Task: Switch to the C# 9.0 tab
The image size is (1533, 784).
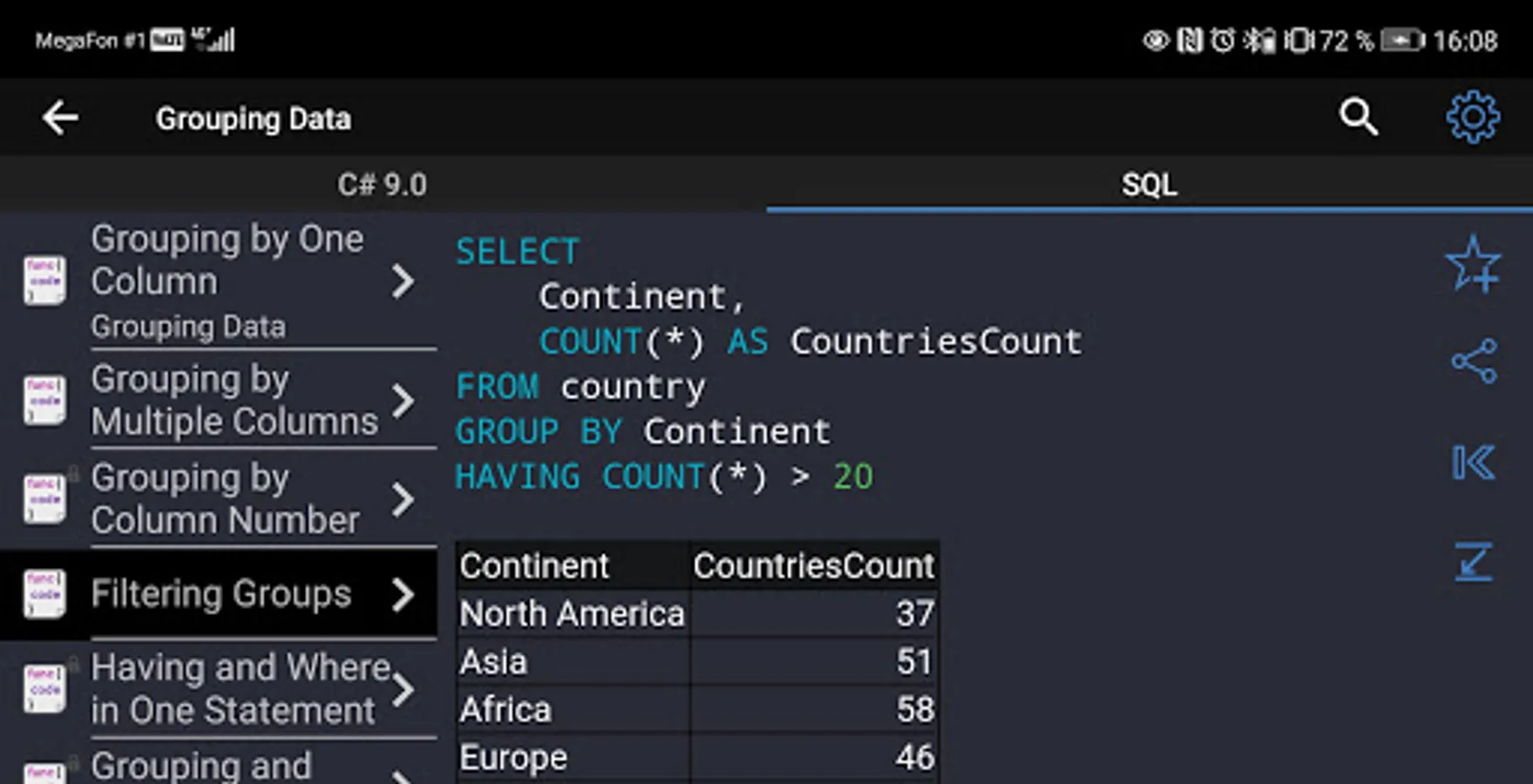Action: pyautogui.click(x=383, y=185)
